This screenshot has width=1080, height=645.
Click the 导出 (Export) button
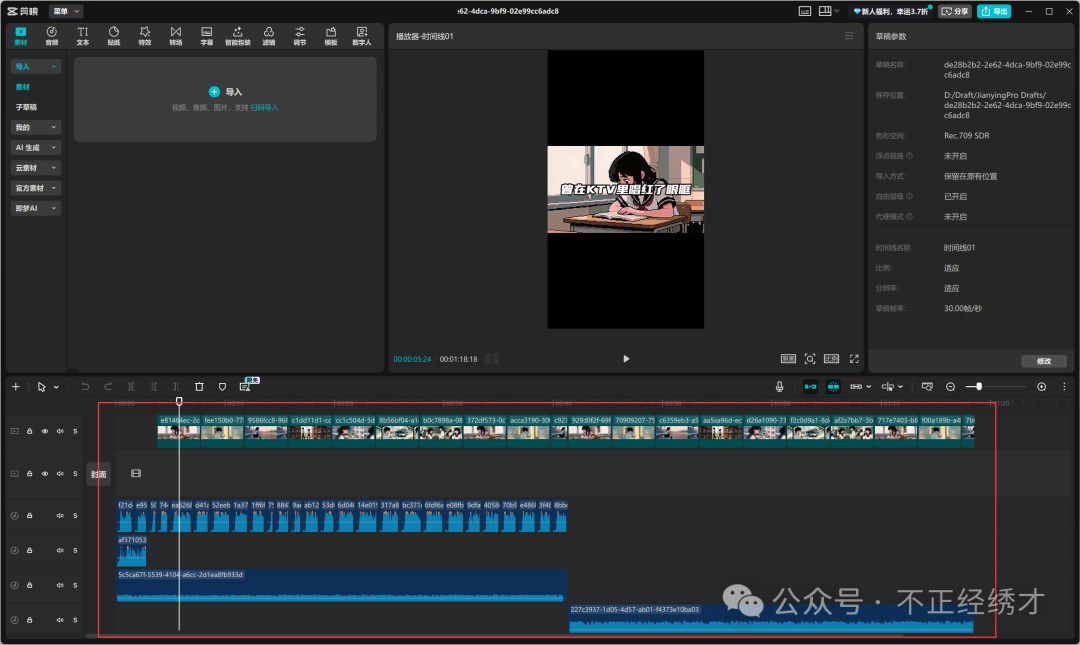tap(994, 11)
